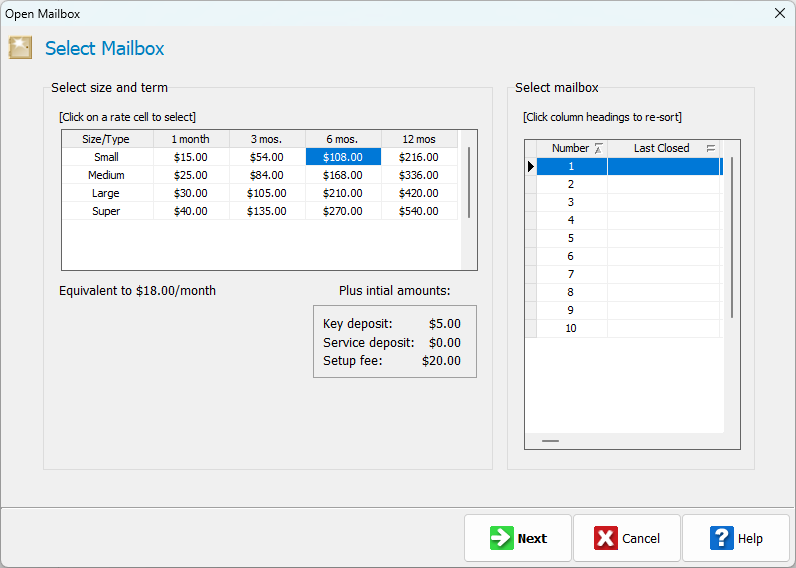Select the Small 12 mos rate $216.00

coord(419,157)
